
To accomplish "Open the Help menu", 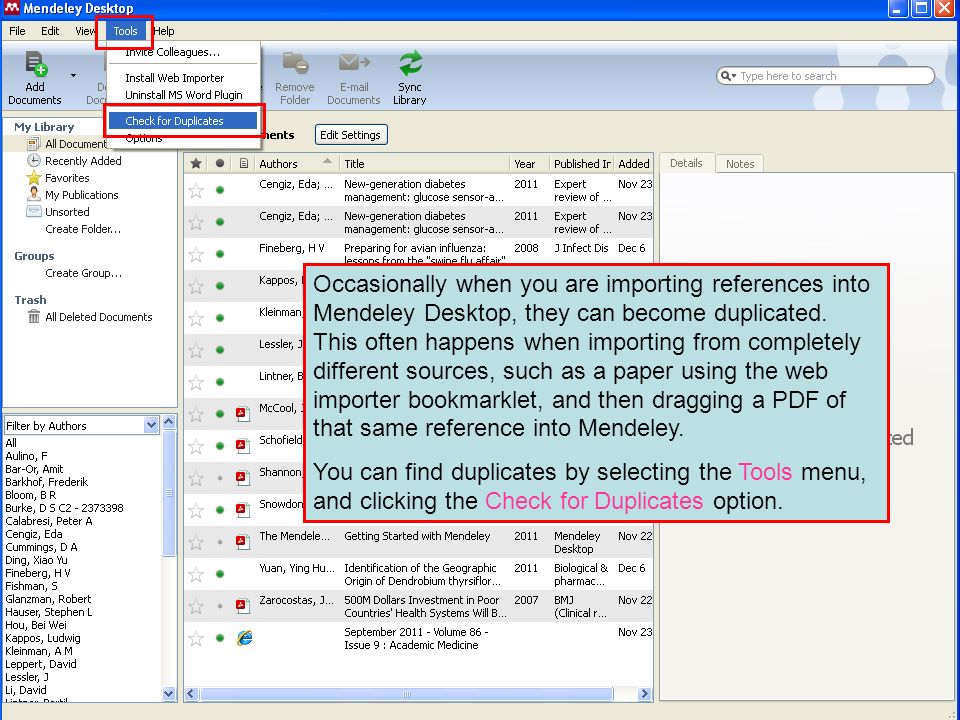I will 163,31.
